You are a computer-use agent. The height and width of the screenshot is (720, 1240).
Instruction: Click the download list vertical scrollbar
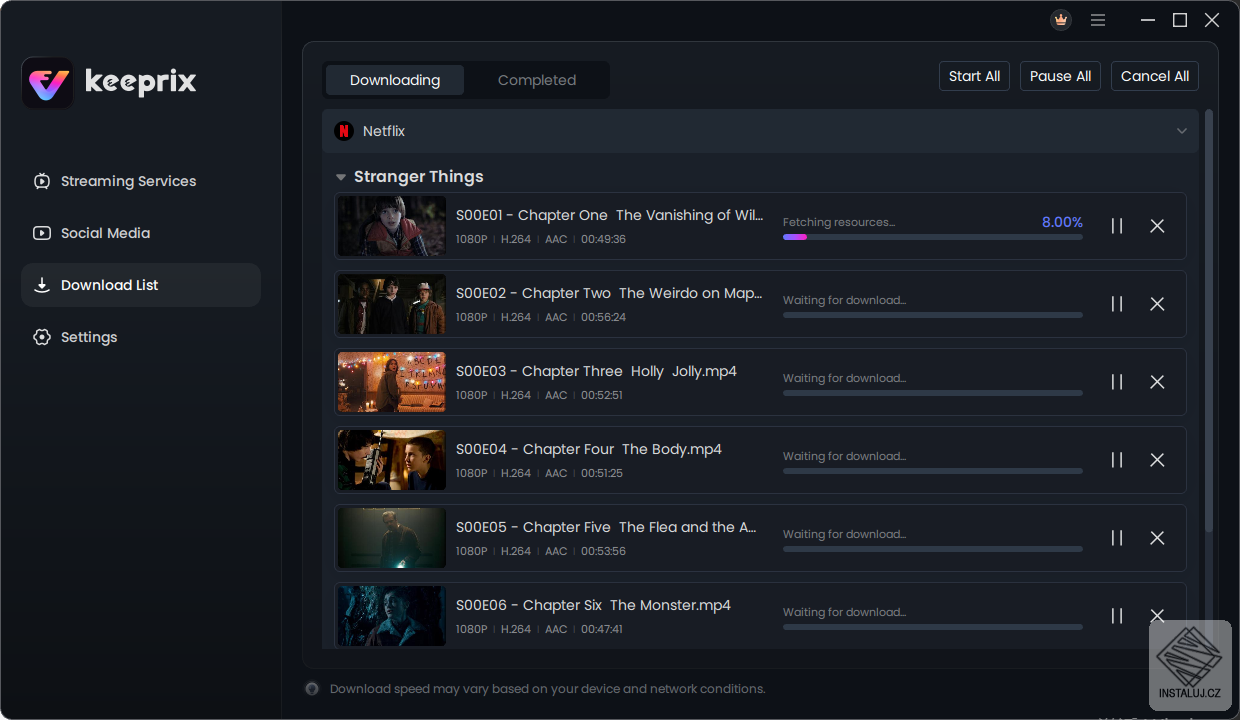click(1209, 320)
